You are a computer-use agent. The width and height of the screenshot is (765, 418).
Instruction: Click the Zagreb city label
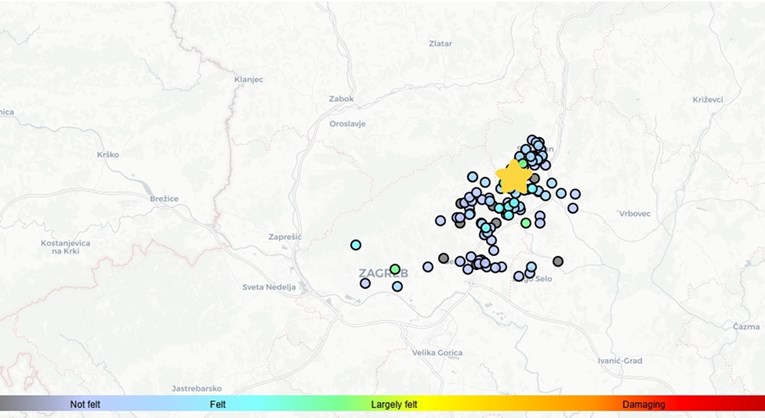[x=380, y=273]
